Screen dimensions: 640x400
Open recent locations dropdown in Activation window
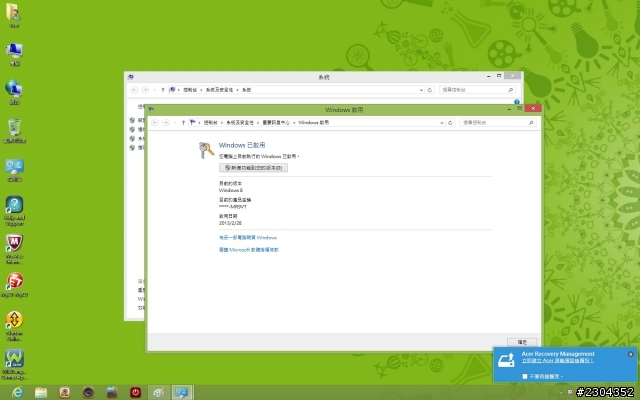[x=175, y=122]
